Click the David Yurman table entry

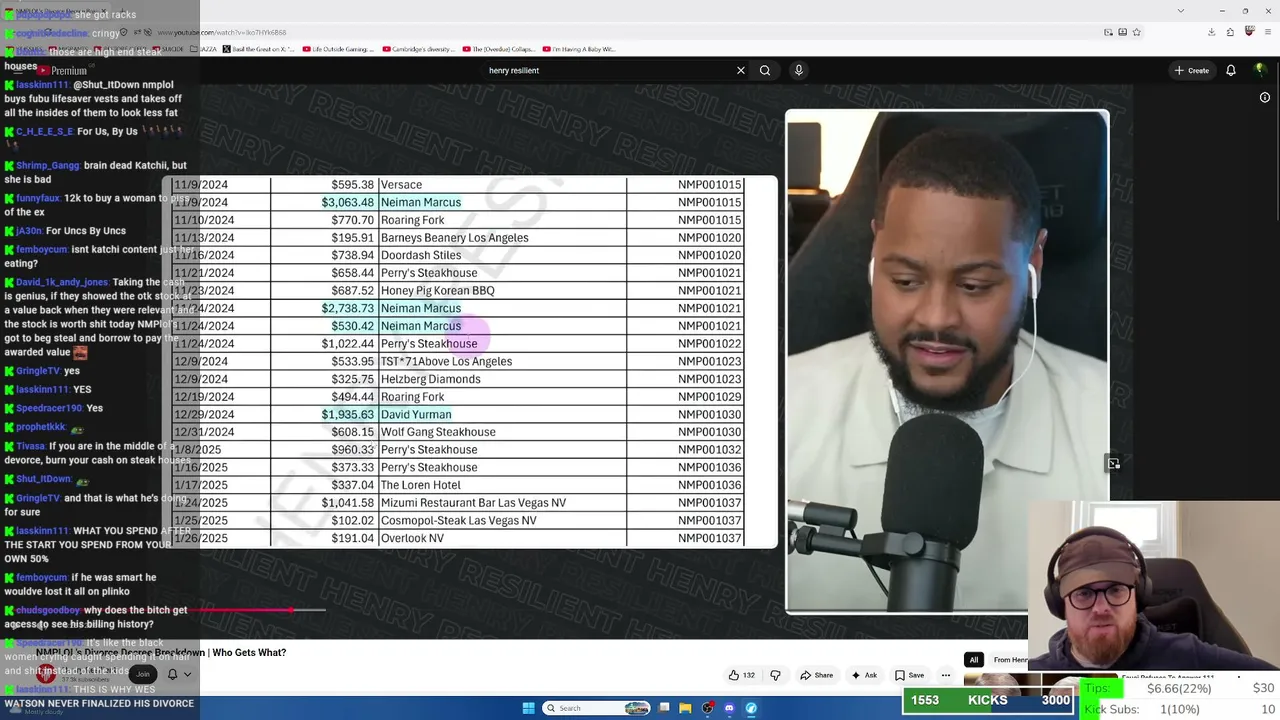[416, 414]
